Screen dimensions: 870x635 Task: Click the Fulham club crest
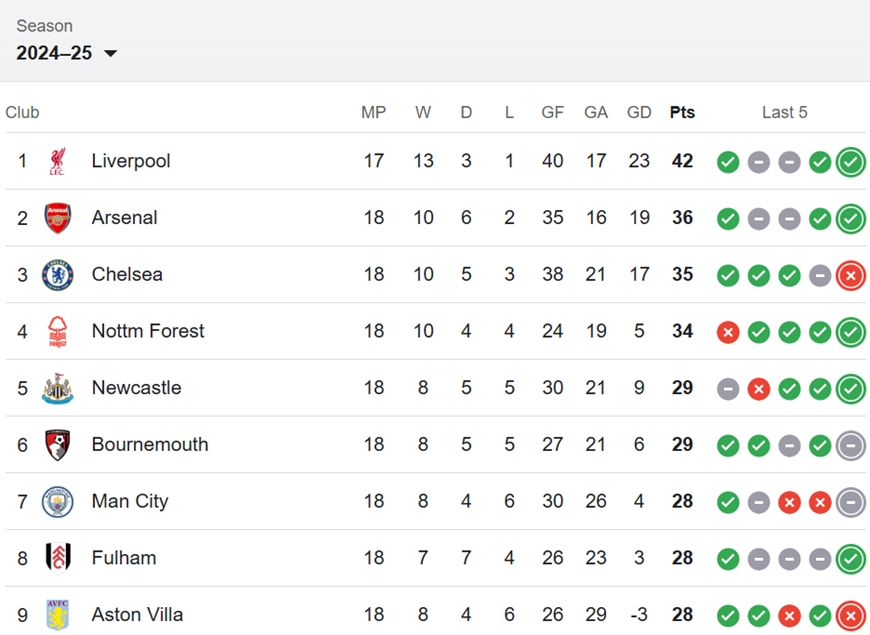pos(58,558)
